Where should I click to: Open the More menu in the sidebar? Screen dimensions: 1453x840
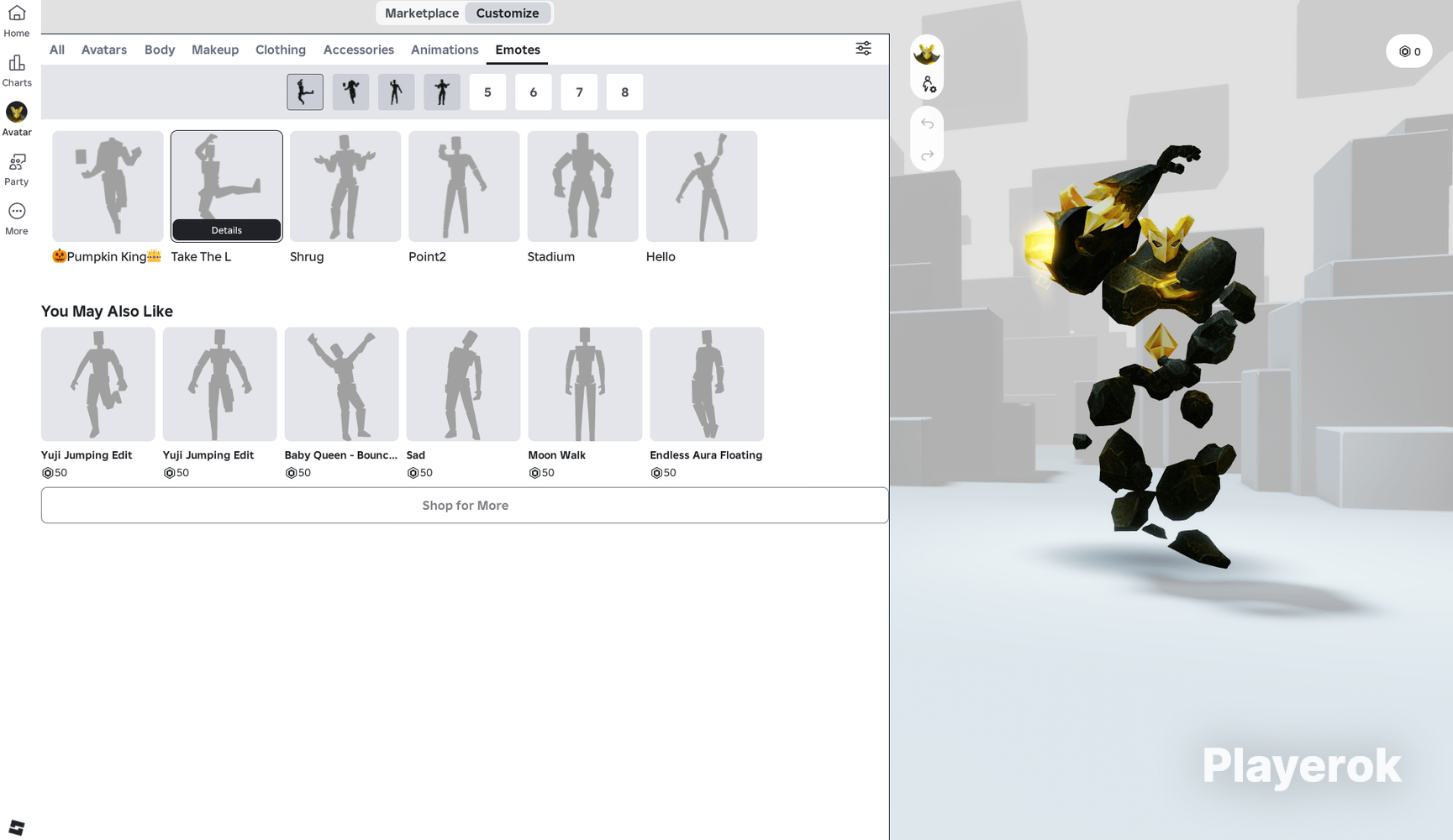16,219
